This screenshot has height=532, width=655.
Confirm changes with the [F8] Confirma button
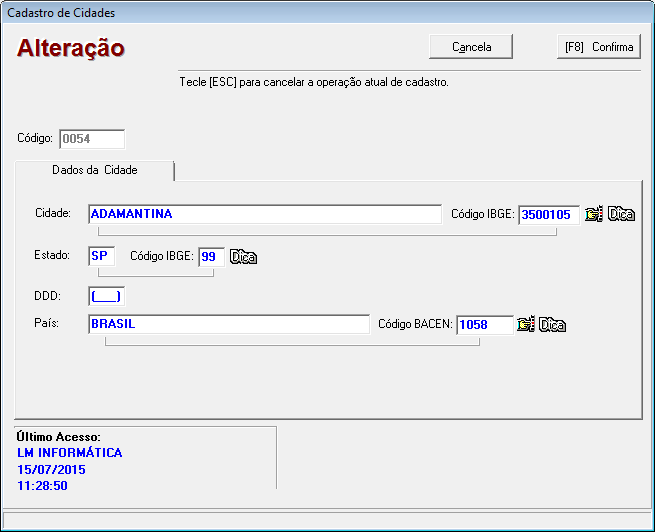click(598, 47)
